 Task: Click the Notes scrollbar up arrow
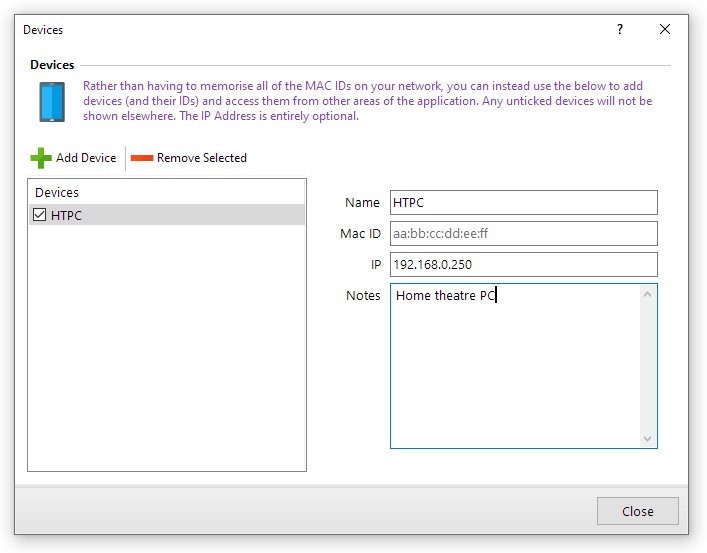point(648,294)
